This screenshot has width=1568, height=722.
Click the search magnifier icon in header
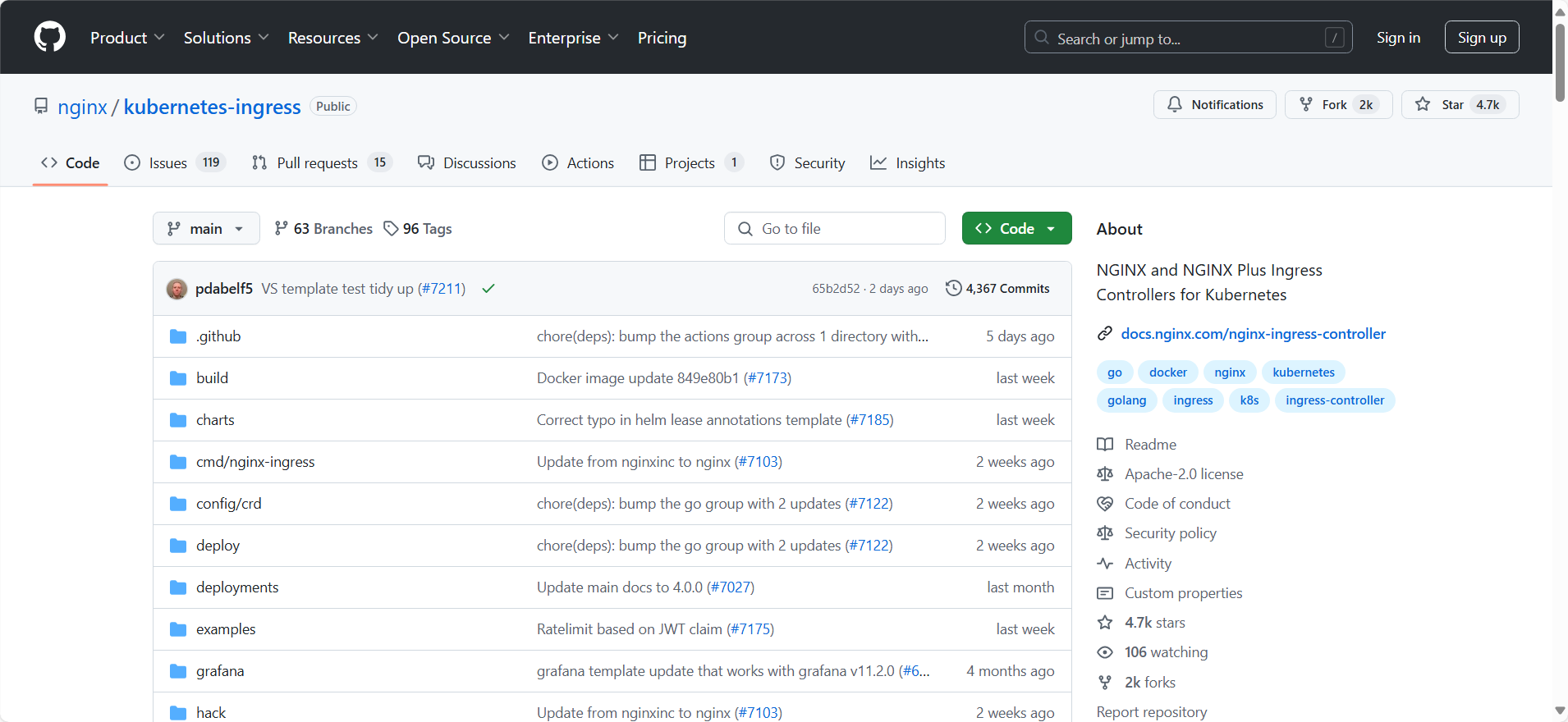click(1042, 38)
